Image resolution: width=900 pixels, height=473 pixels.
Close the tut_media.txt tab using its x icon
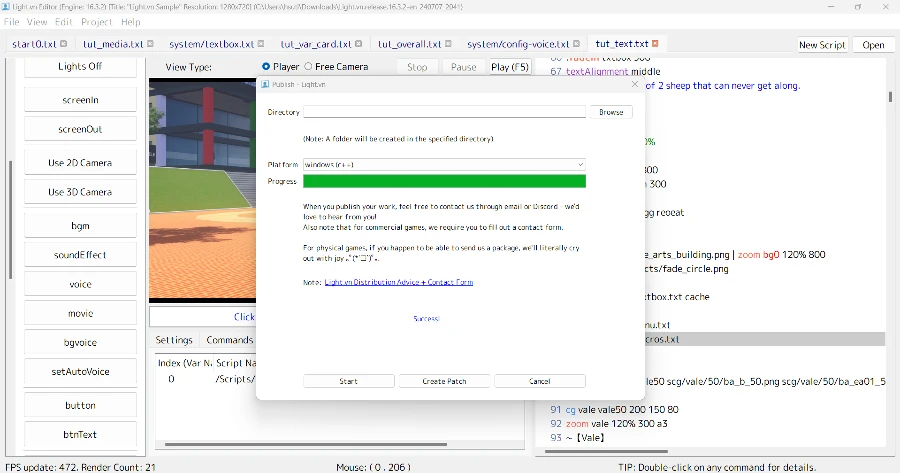(x=151, y=44)
